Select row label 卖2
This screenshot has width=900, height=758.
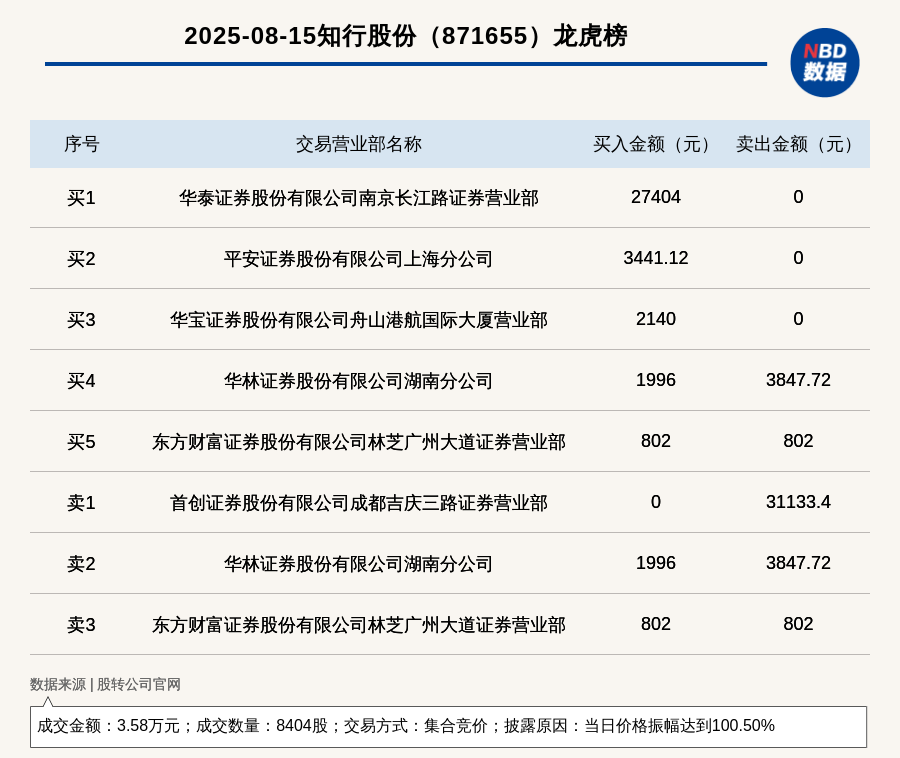click(x=82, y=564)
